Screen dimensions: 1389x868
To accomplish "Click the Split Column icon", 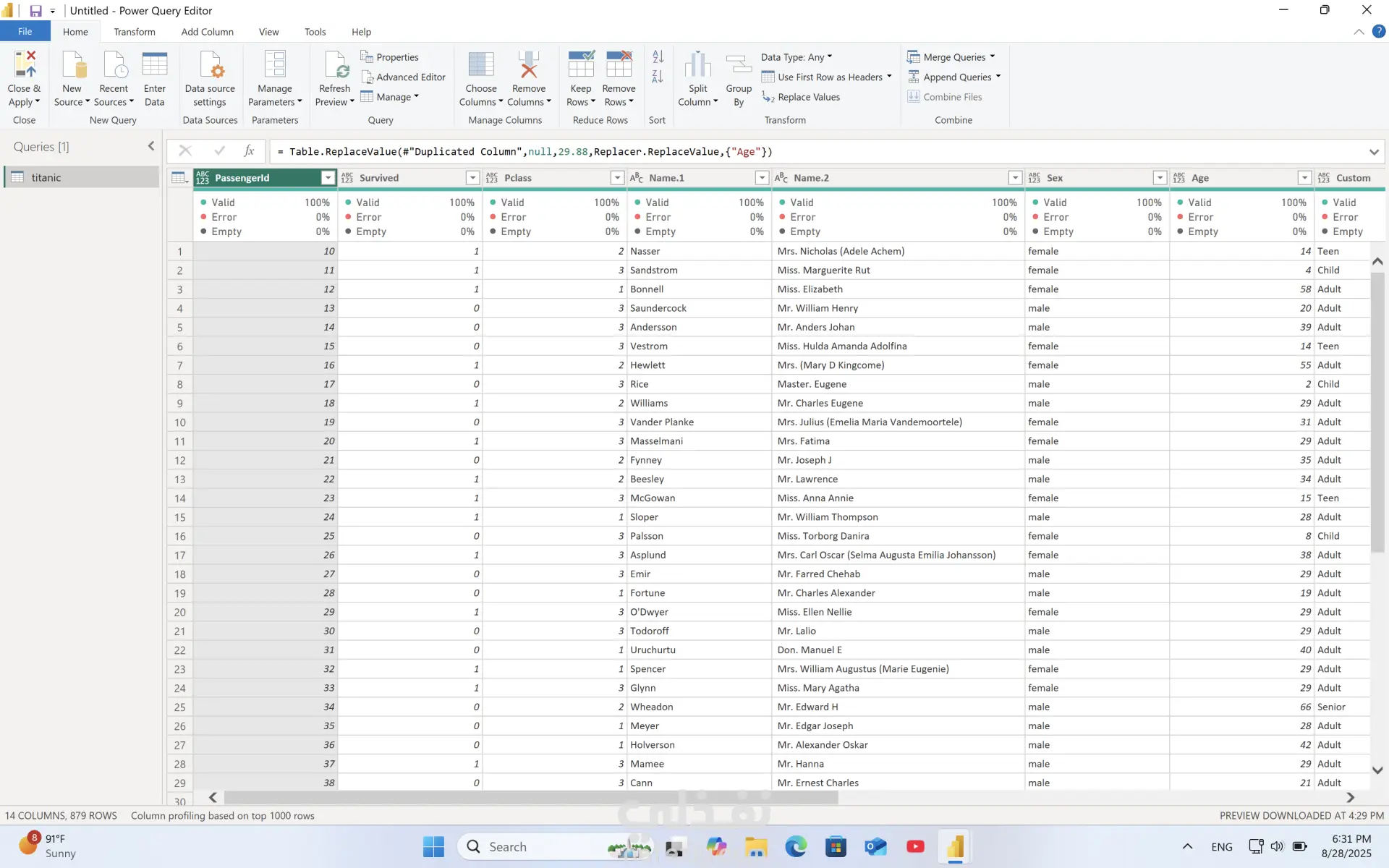I will (x=697, y=65).
